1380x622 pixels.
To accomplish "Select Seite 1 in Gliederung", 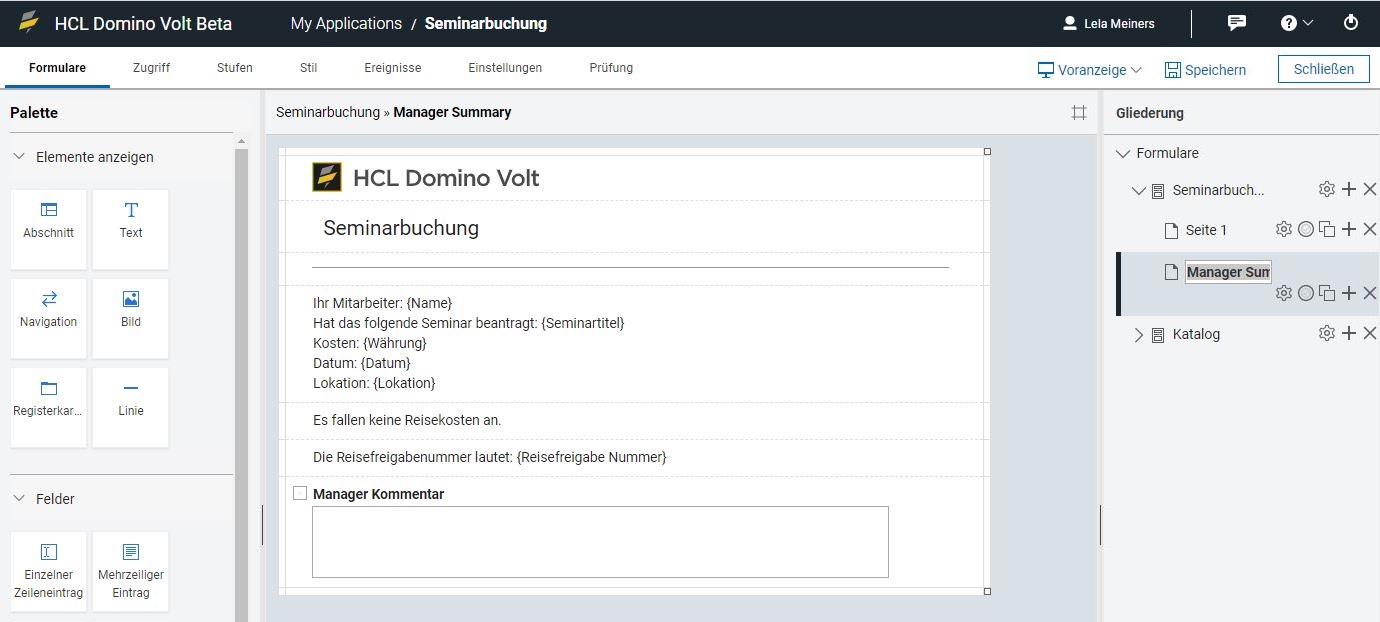I will click(1206, 230).
